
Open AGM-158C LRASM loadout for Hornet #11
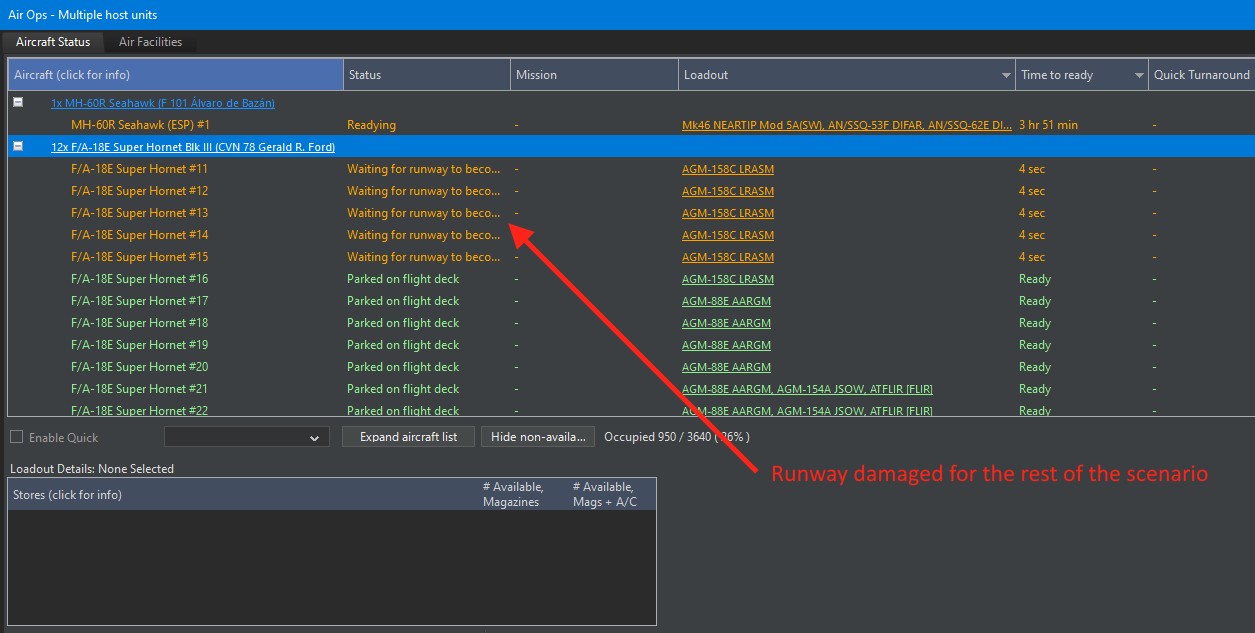point(728,169)
